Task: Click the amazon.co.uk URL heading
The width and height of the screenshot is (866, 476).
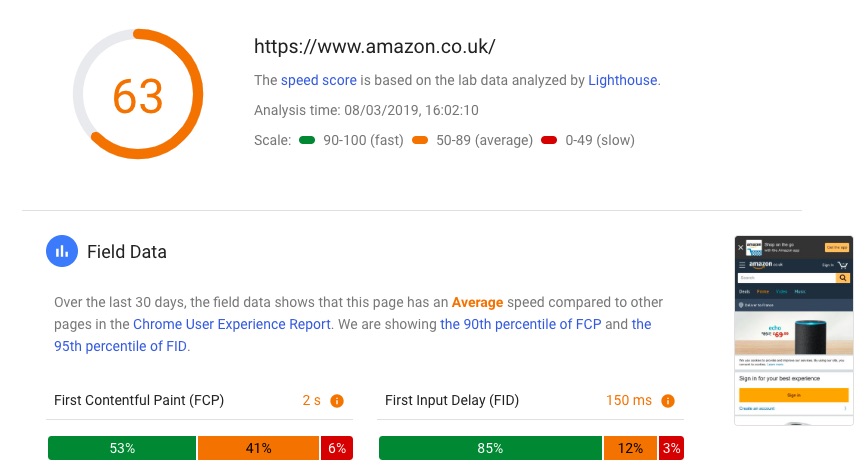Action: (x=374, y=46)
